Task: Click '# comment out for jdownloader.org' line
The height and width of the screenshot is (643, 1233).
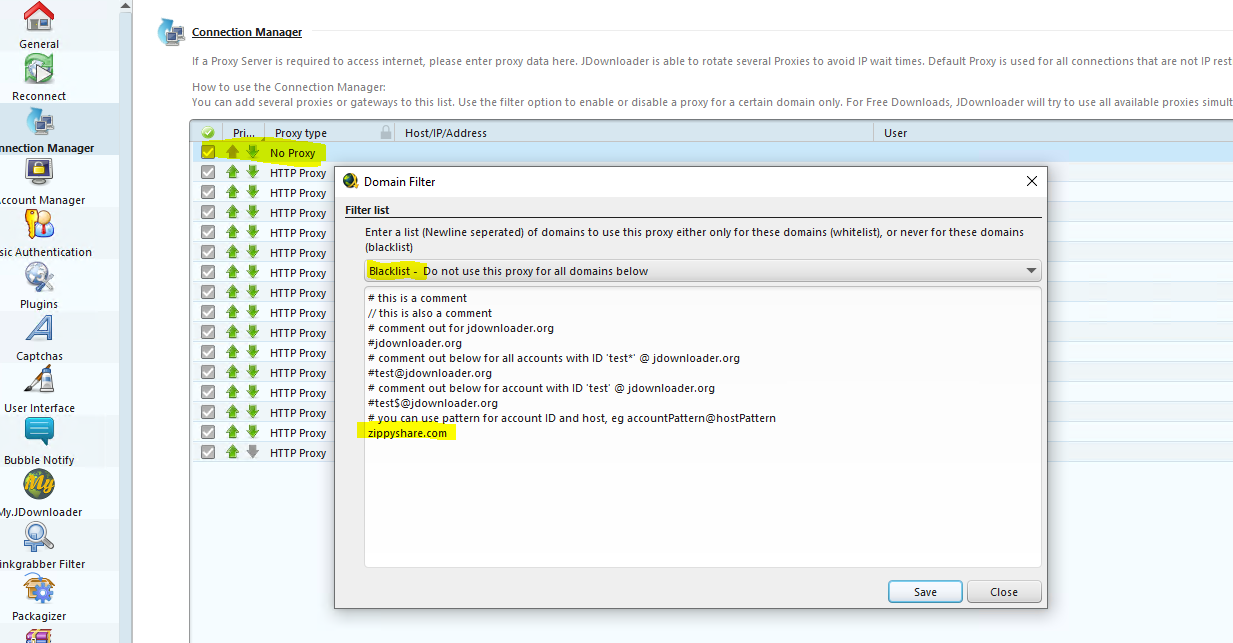Action: 460,328
